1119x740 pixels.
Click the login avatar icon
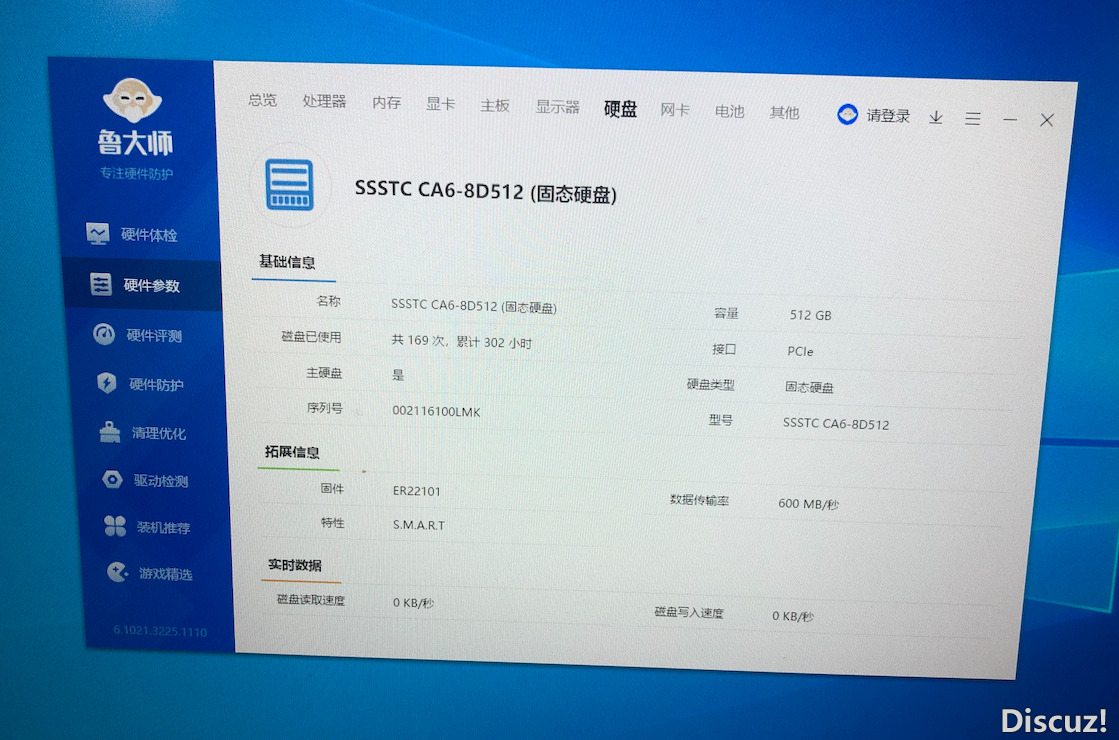click(x=847, y=114)
